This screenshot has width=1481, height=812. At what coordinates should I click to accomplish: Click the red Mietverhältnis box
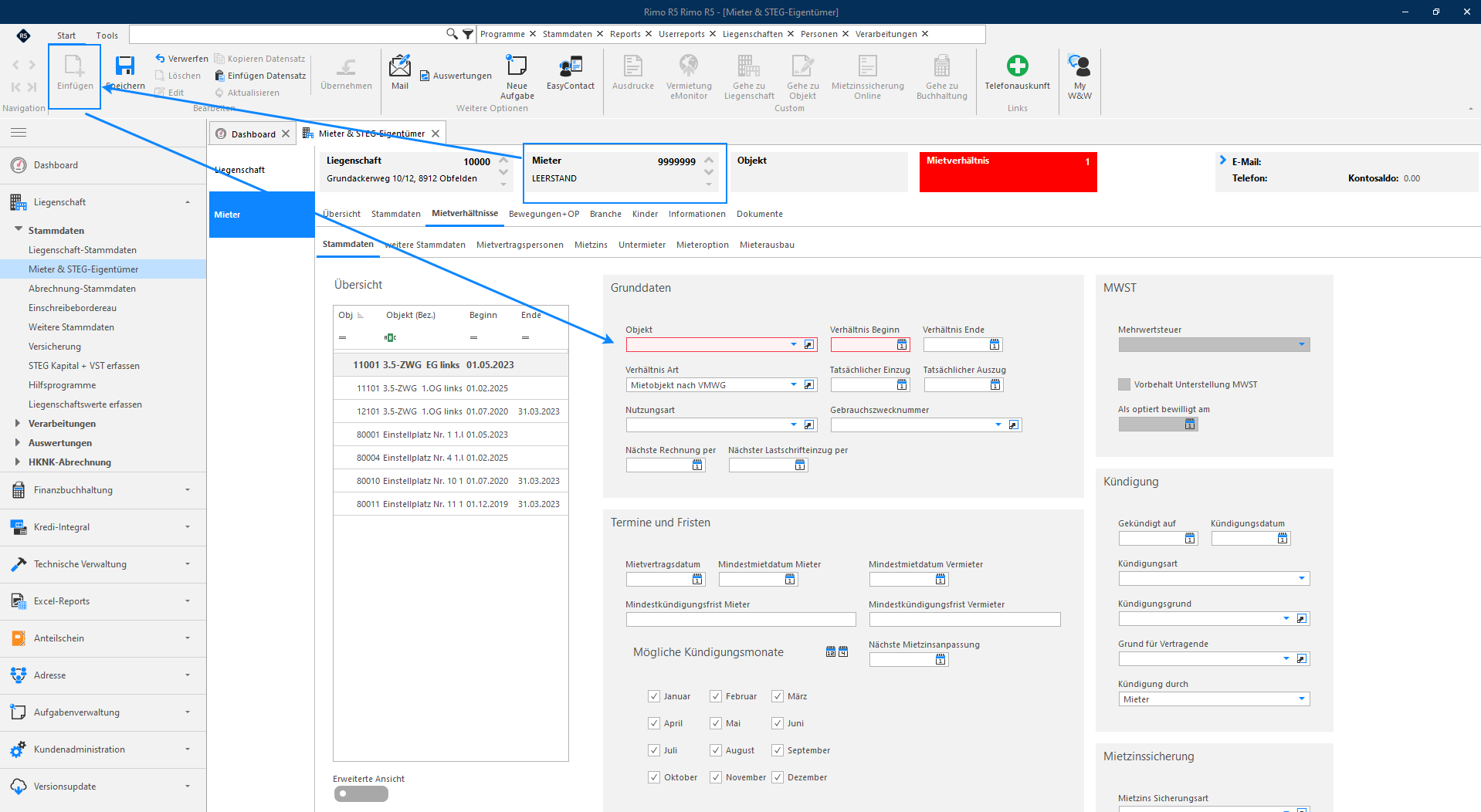[x=1008, y=171]
